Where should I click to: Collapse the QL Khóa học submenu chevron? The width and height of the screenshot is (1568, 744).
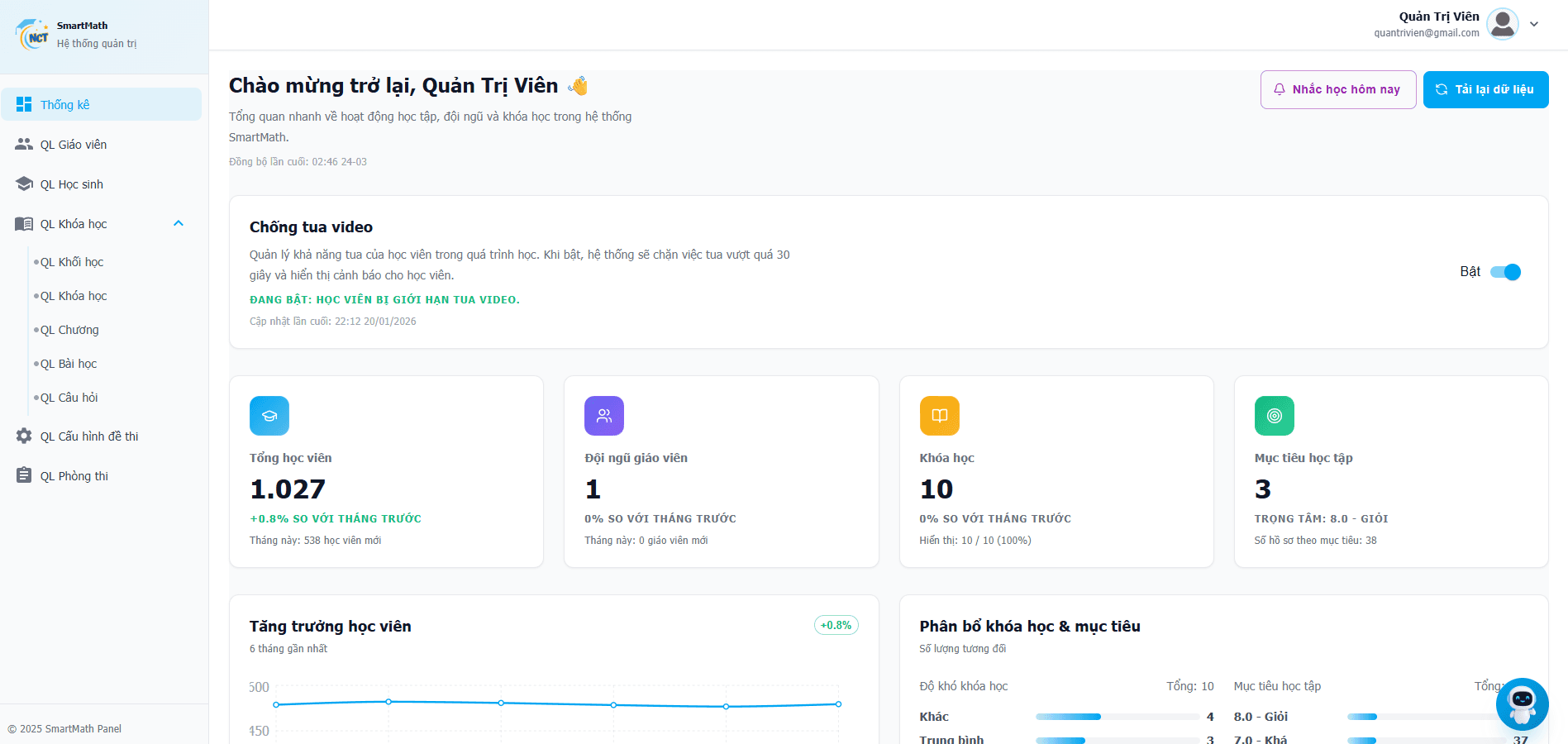point(178,222)
